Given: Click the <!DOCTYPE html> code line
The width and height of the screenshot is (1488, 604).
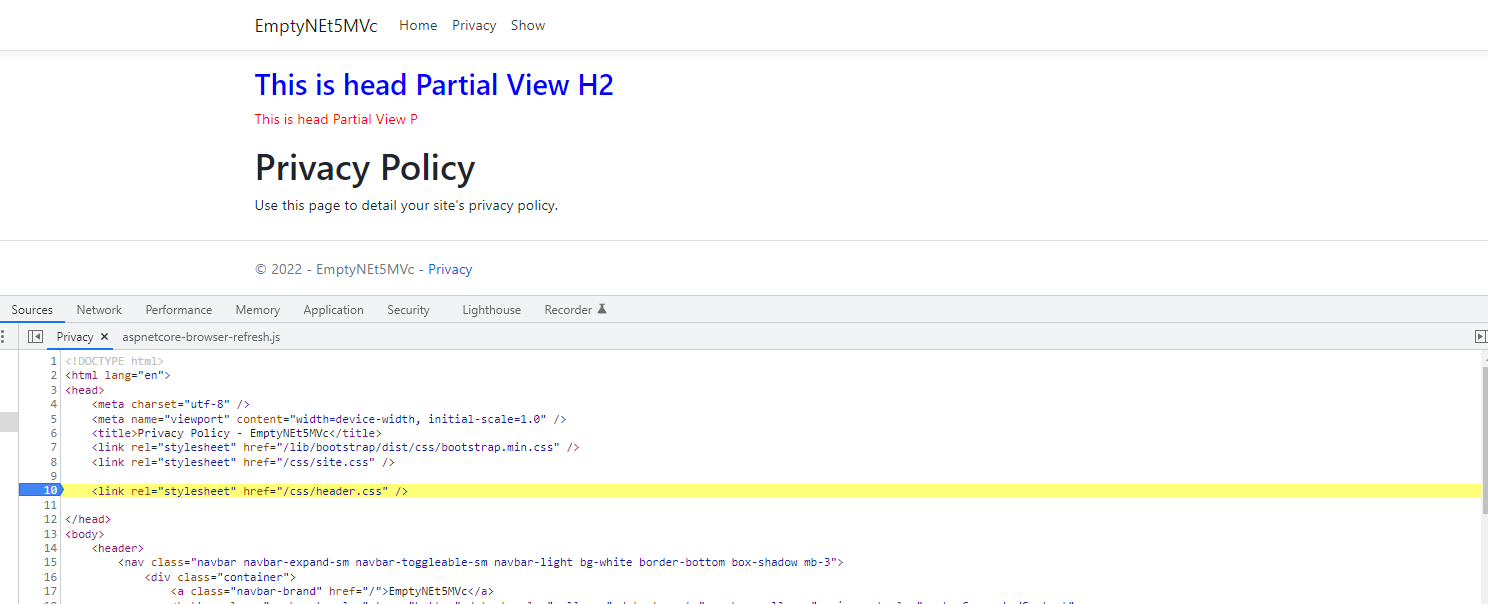Looking at the screenshot, I should [x=114, y=361].
